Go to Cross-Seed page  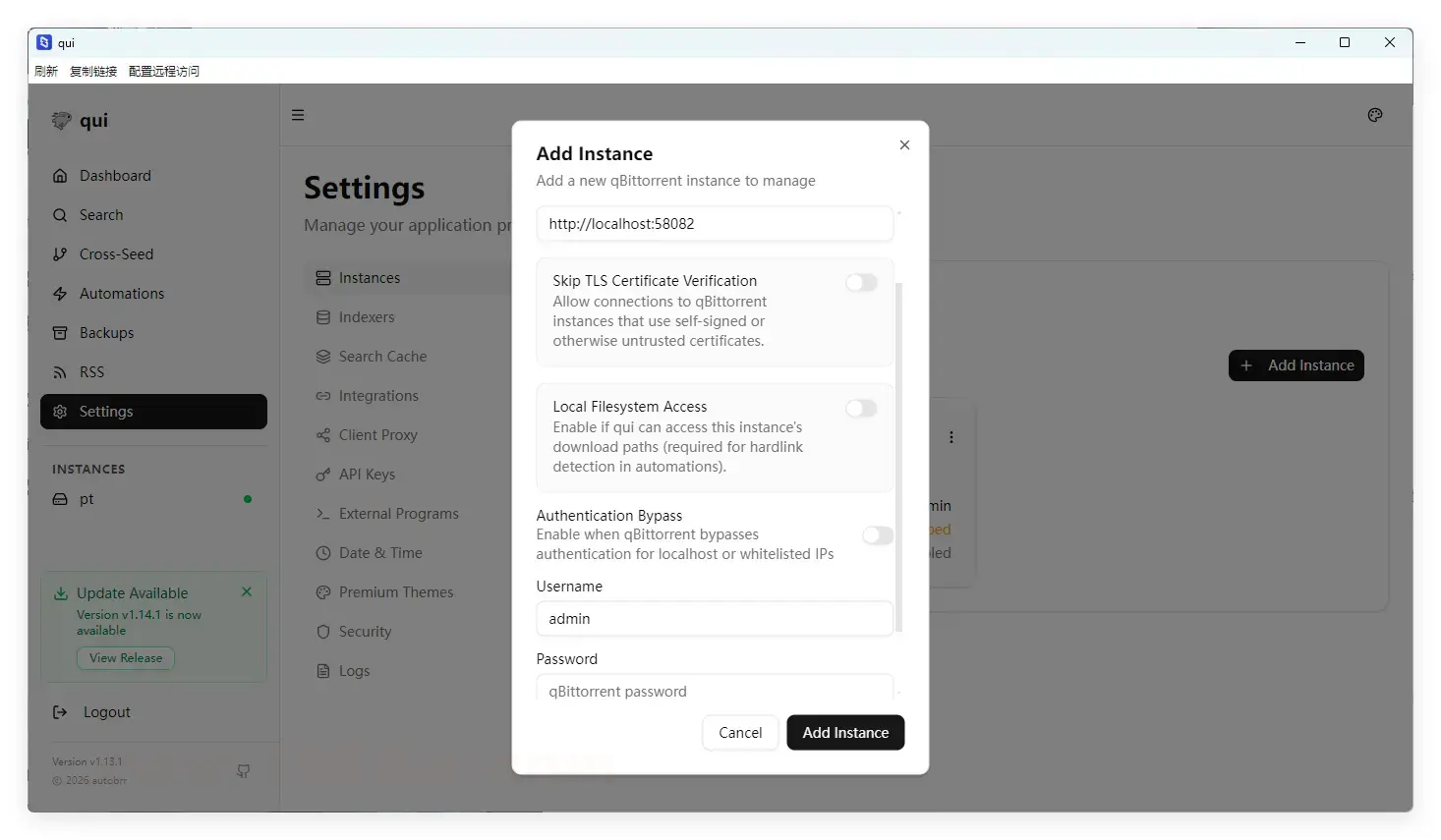[116, 254]
